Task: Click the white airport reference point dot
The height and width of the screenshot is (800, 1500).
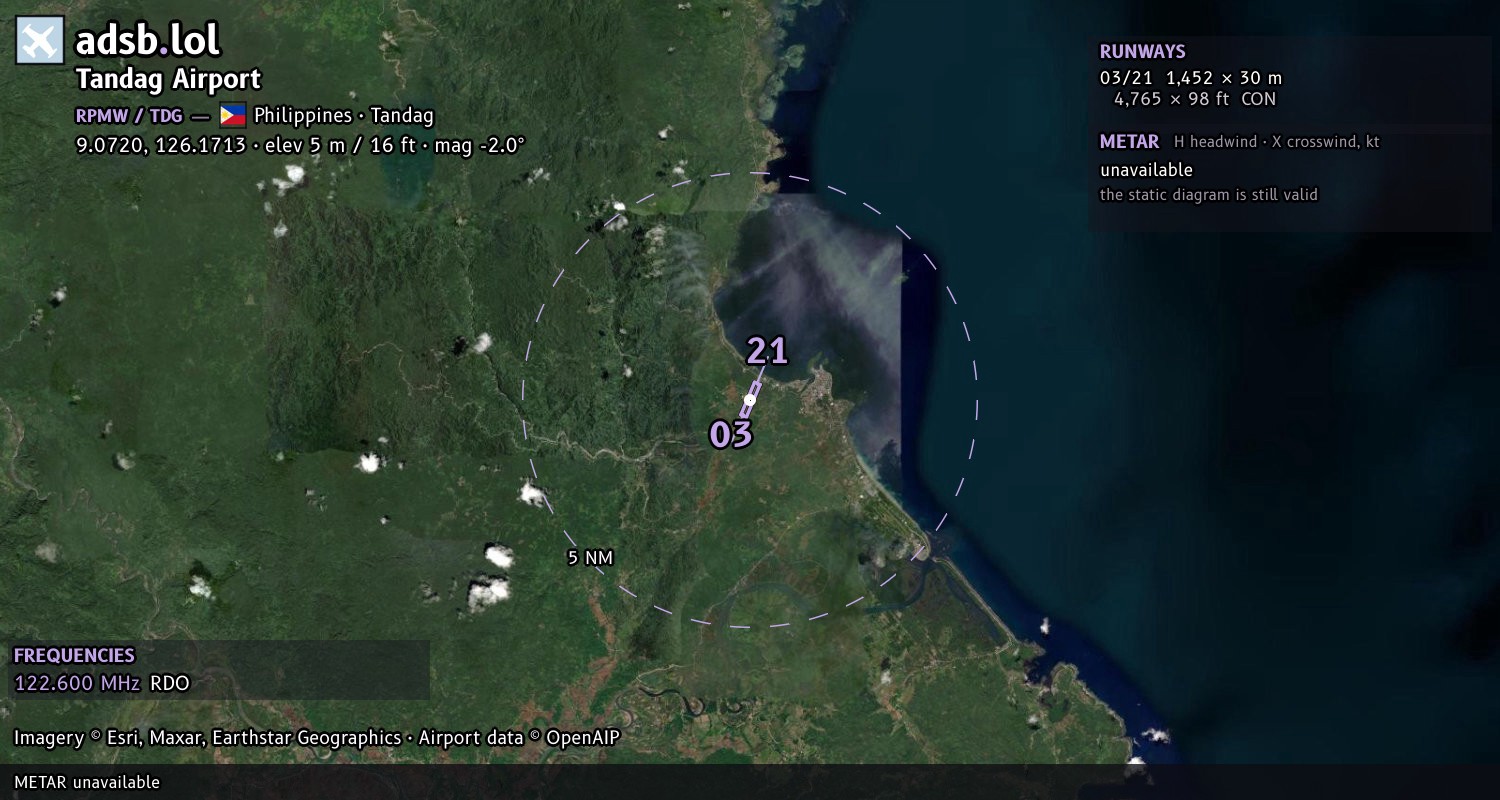Action: 750,400
